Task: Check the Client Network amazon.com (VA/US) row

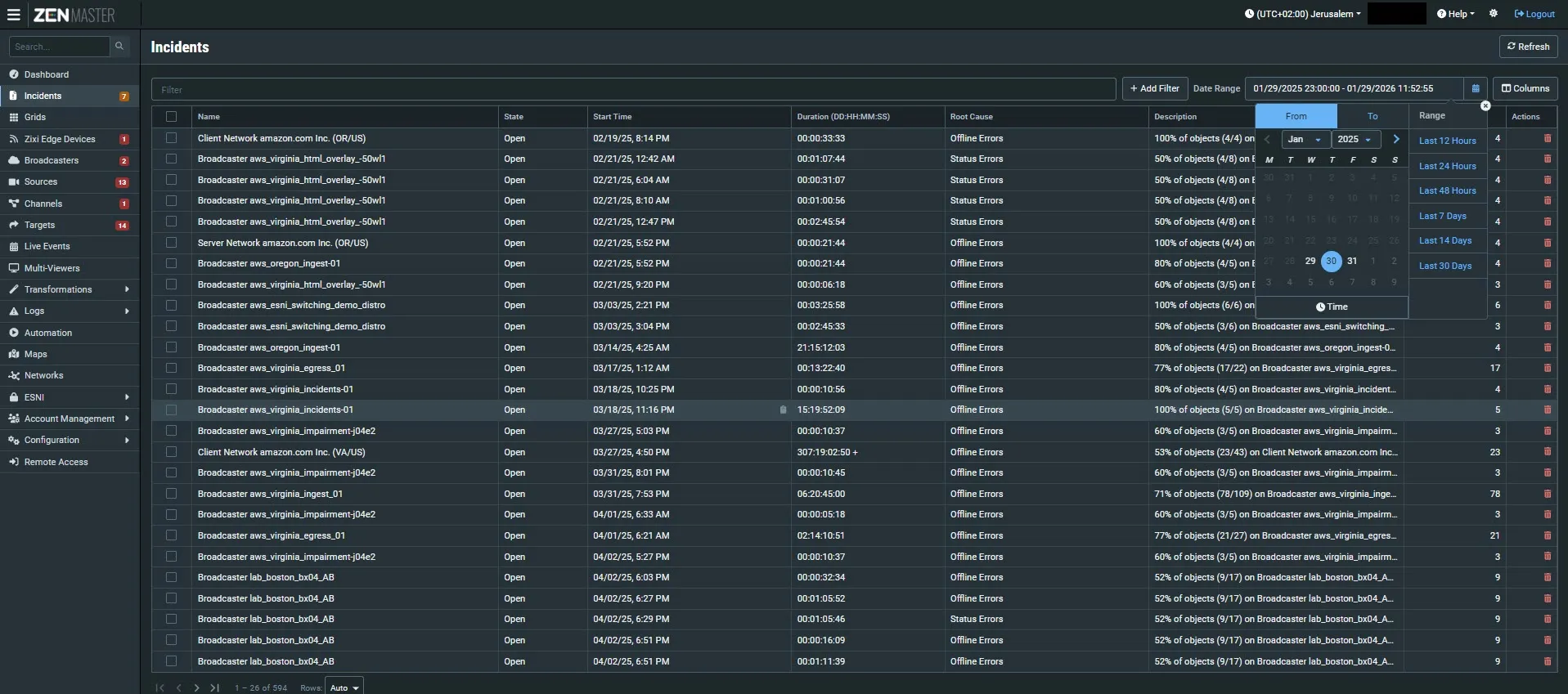Action: coord(171,452)
